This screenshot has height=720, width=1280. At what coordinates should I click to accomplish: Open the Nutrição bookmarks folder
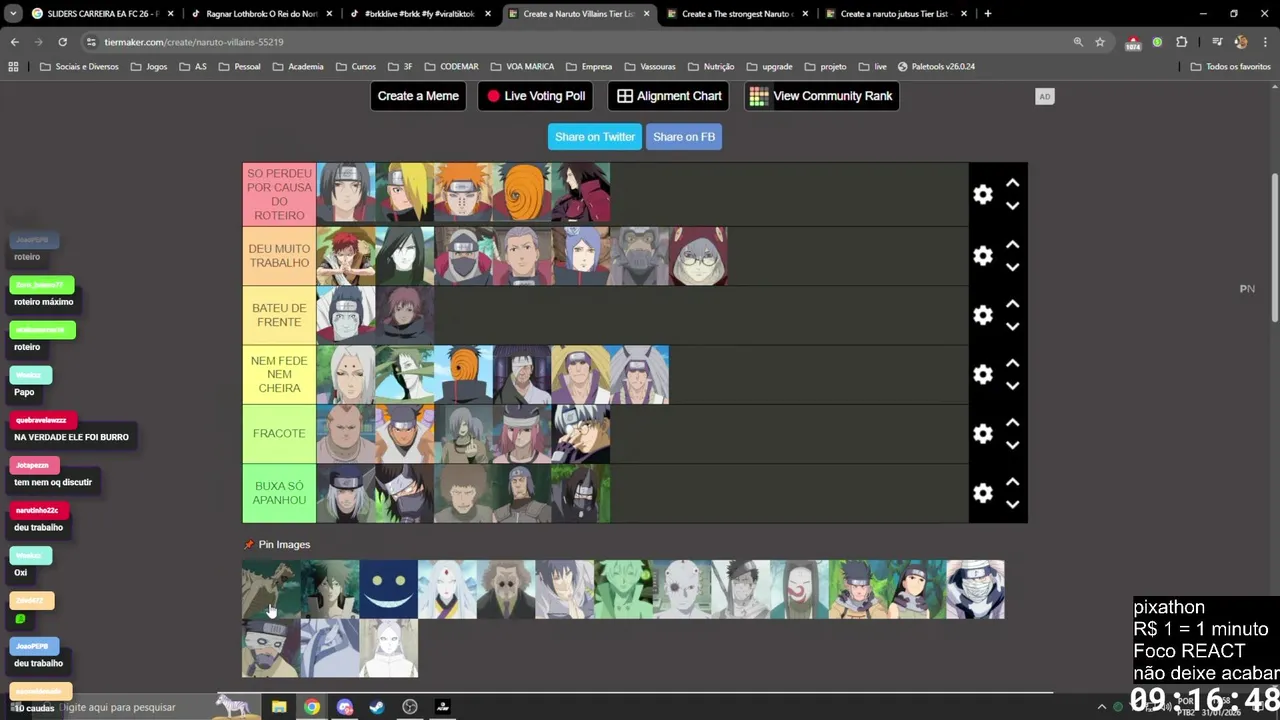(x=711, y=67)
